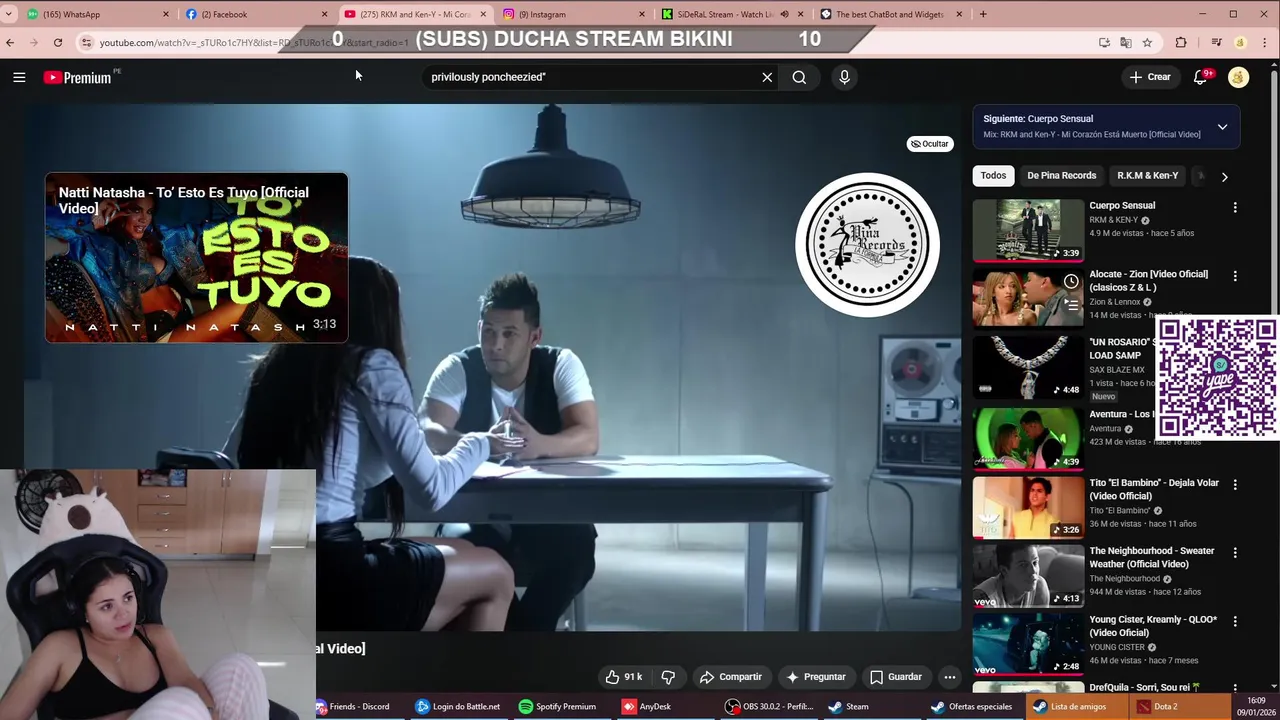The width and height of the screenshot is (1280, 720).
Task: Open more actions under the video
Action: pos(950,677)
